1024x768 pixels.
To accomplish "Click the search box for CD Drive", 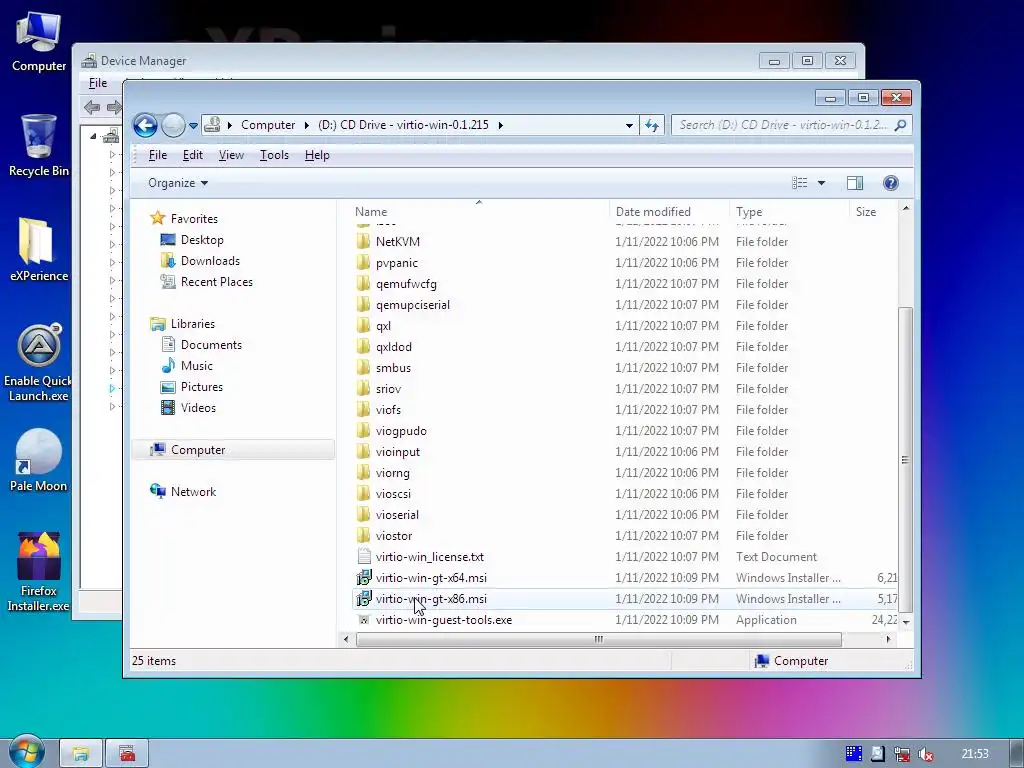I will [784, 125].
